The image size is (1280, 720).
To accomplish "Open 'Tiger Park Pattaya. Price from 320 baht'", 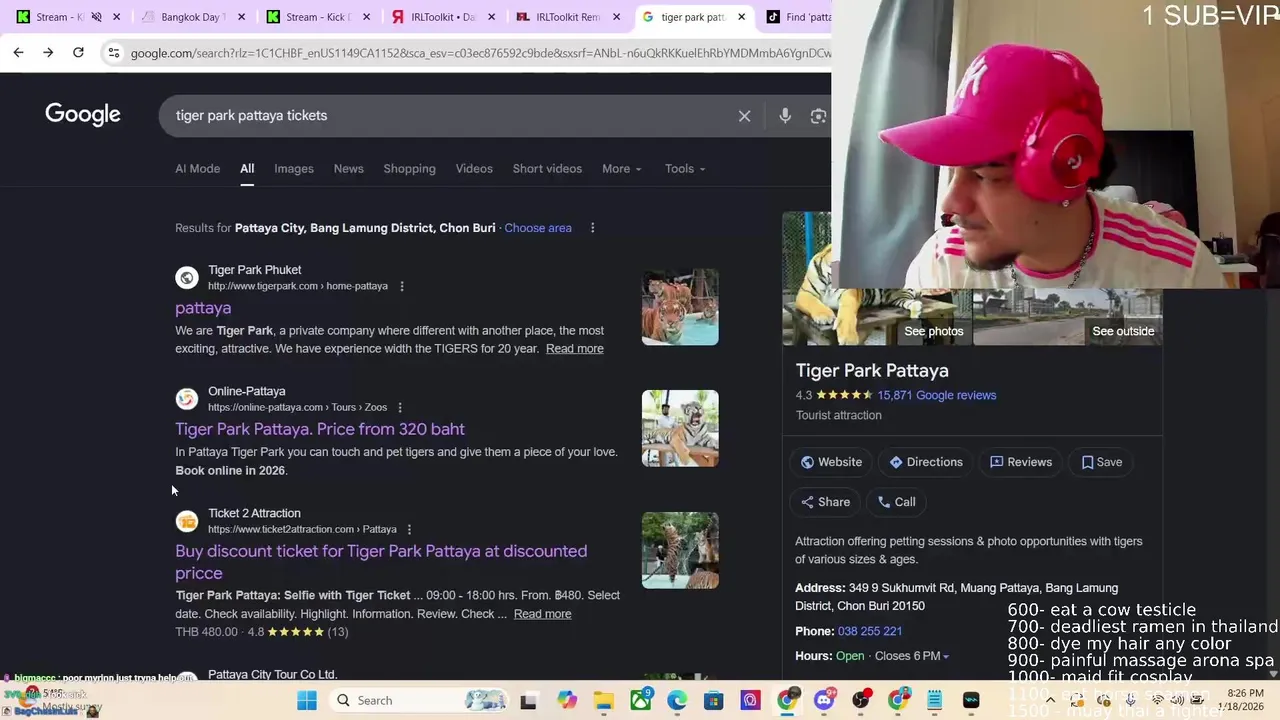I will pyautogui.click(x=320, y=429).
